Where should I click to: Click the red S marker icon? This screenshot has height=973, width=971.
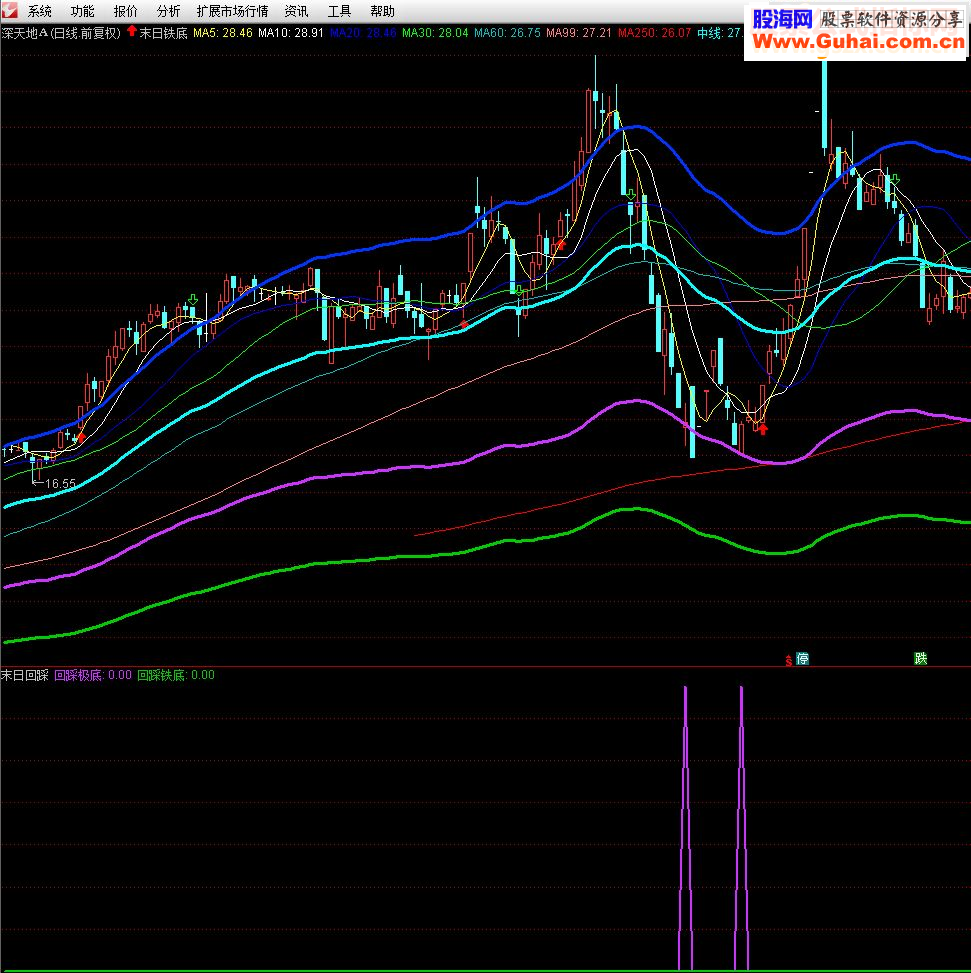click(789, 661)
